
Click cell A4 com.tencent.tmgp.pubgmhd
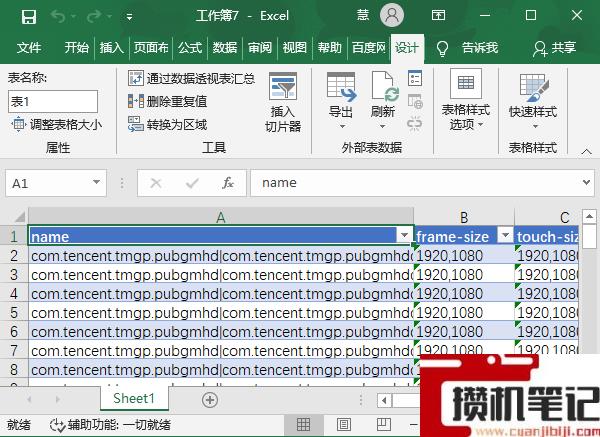pyautogui.click(x=221, y=294)
